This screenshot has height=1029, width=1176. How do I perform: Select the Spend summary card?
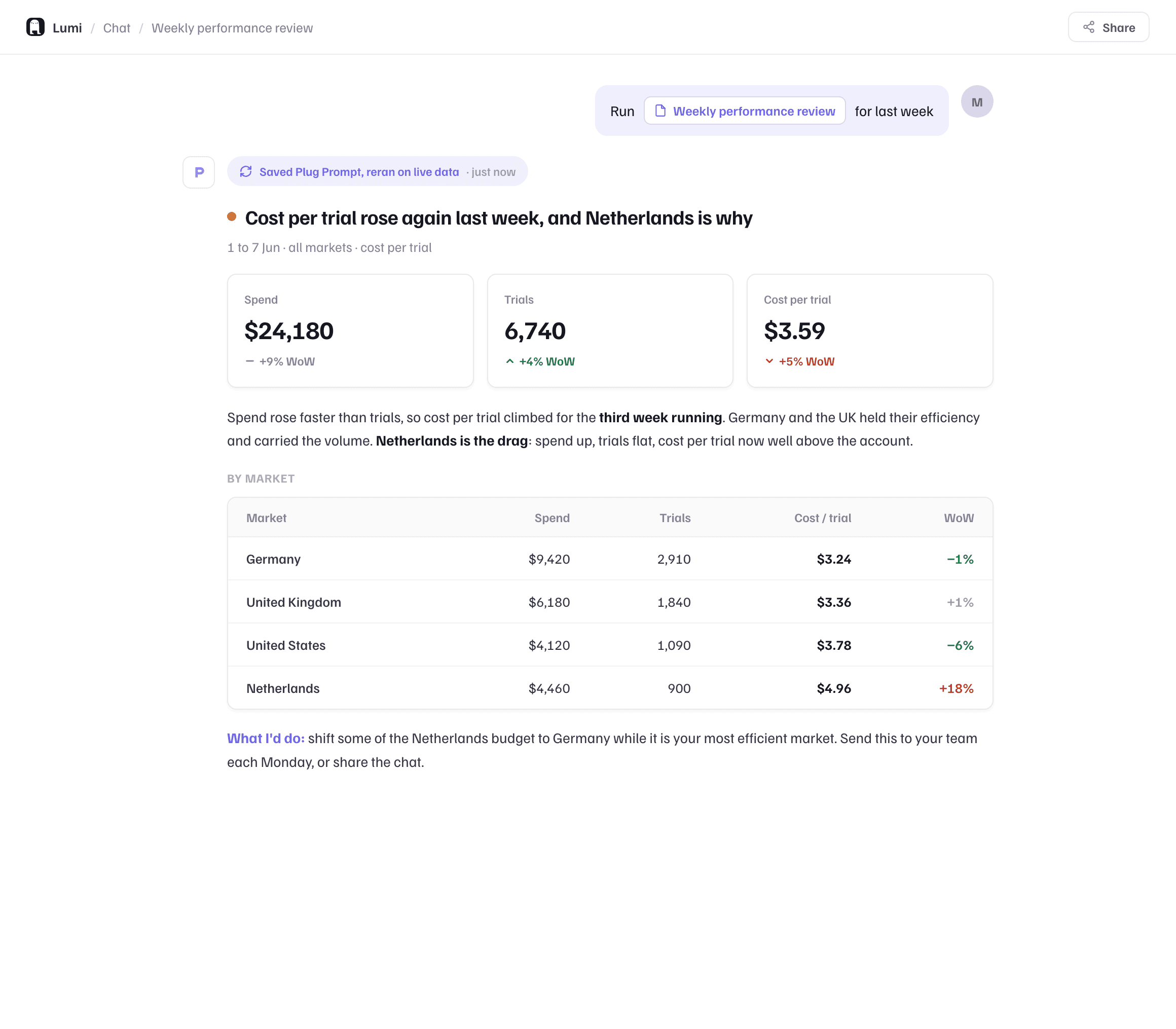[350, 330]
